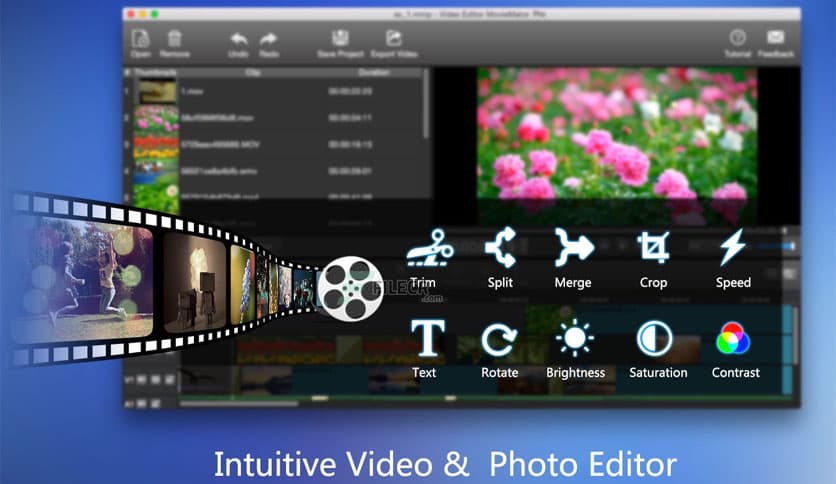
Task: Select the Trim scissors icon
Action: coord(430,247)
